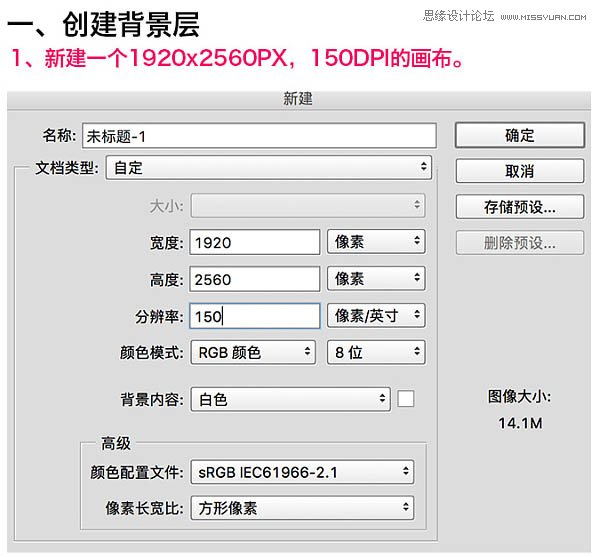Click the 分辨率: label

160,316
